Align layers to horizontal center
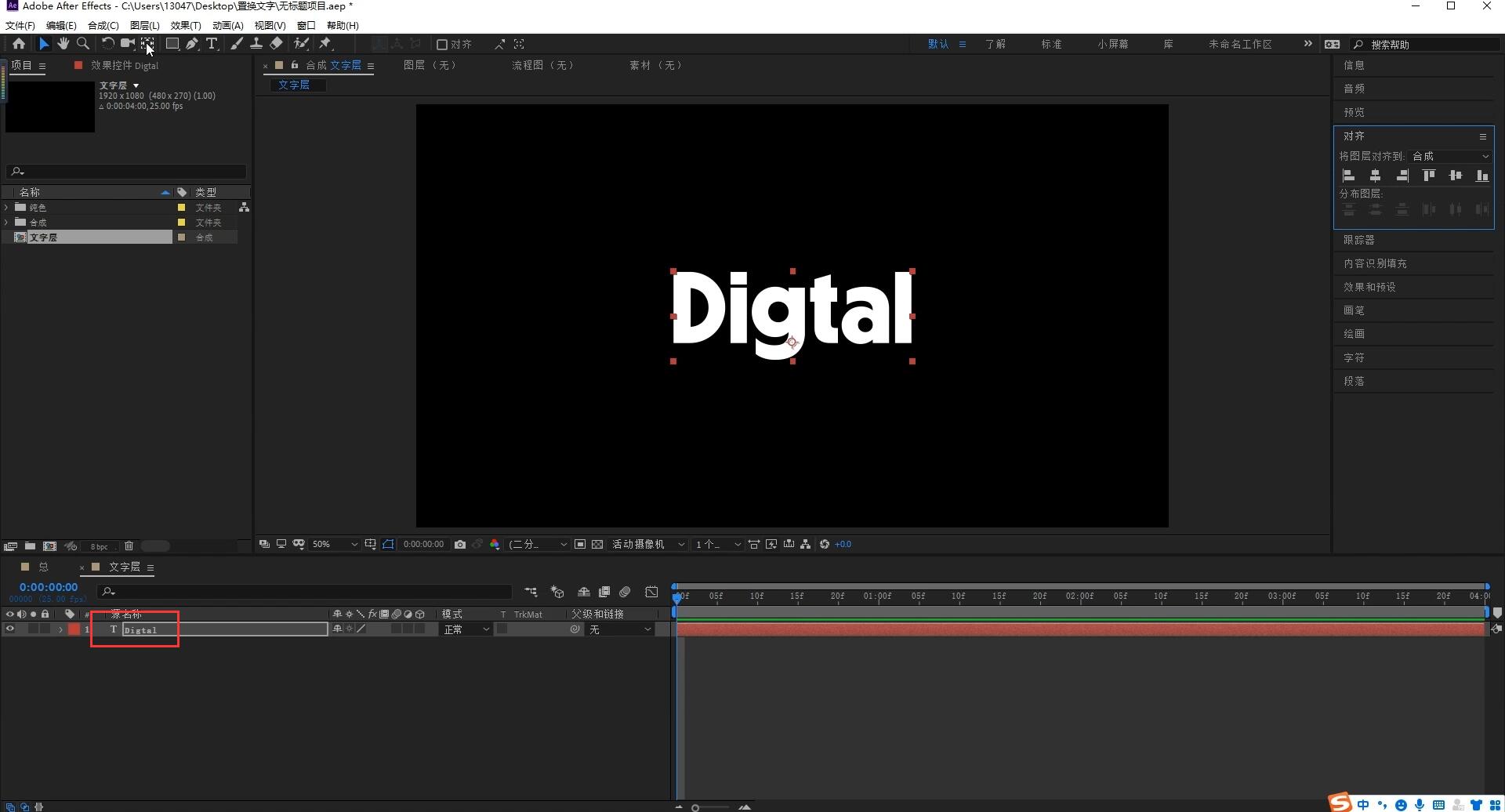 [1375, 176]
